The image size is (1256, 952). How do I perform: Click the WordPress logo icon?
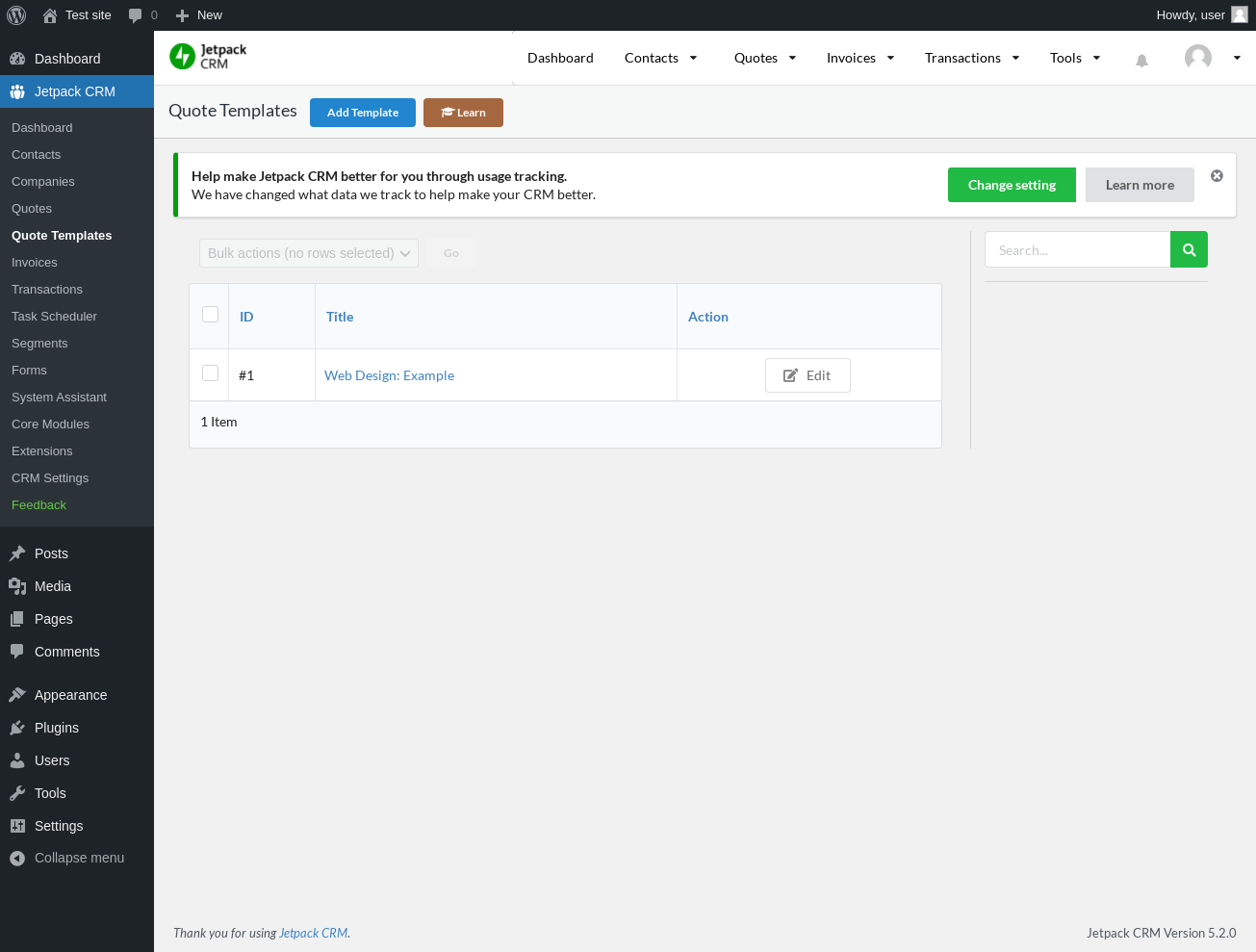click(x=16, y=15)
